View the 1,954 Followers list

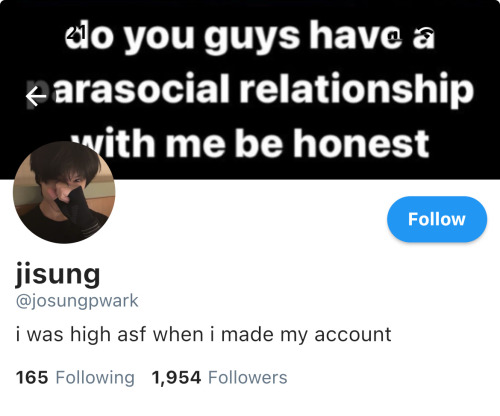point(219,377)
